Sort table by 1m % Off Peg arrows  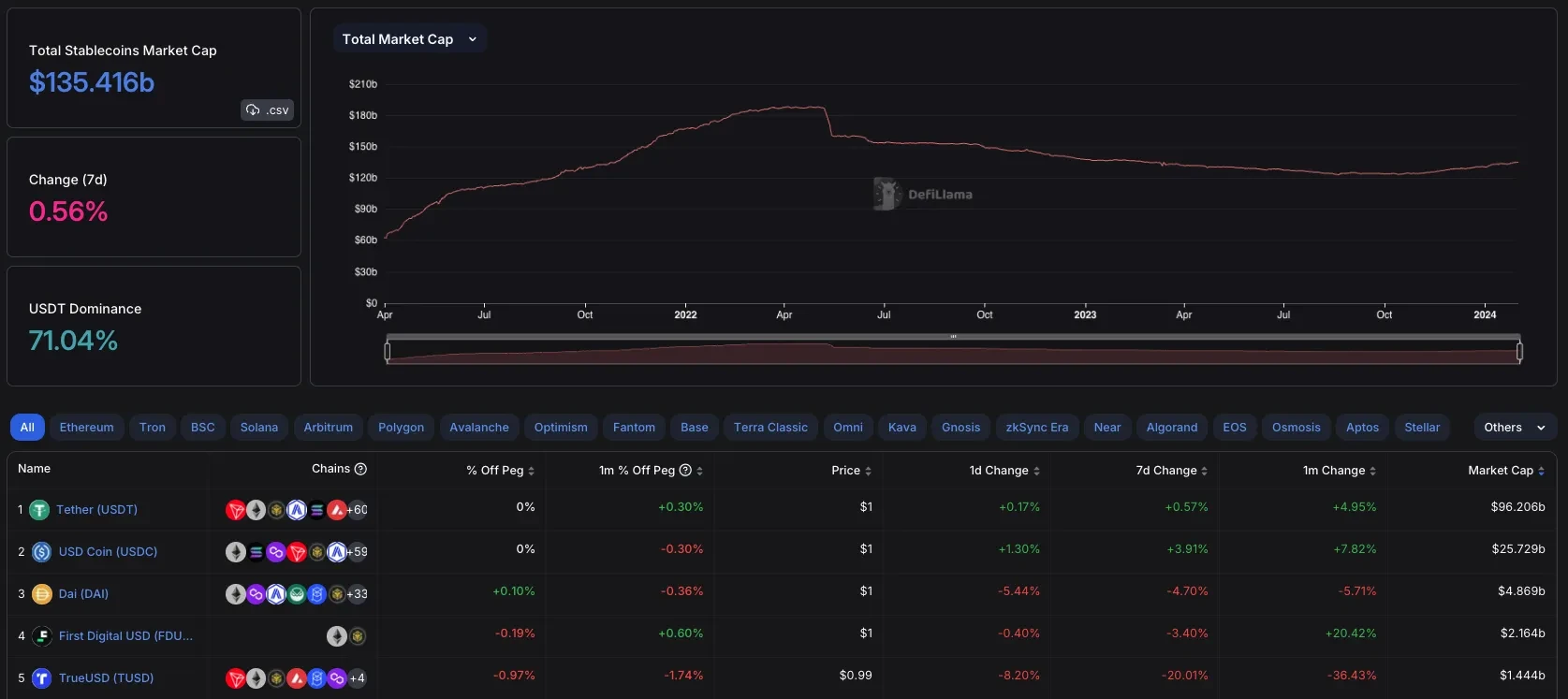point(699,471)
